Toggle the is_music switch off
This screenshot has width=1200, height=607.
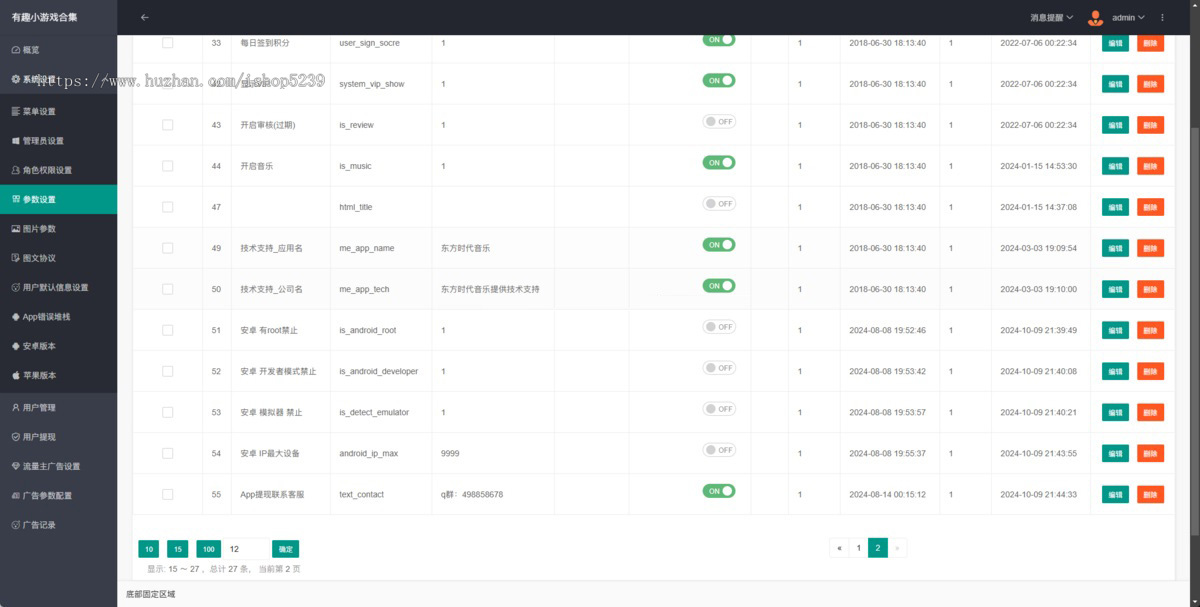click(x=719, y=162)
